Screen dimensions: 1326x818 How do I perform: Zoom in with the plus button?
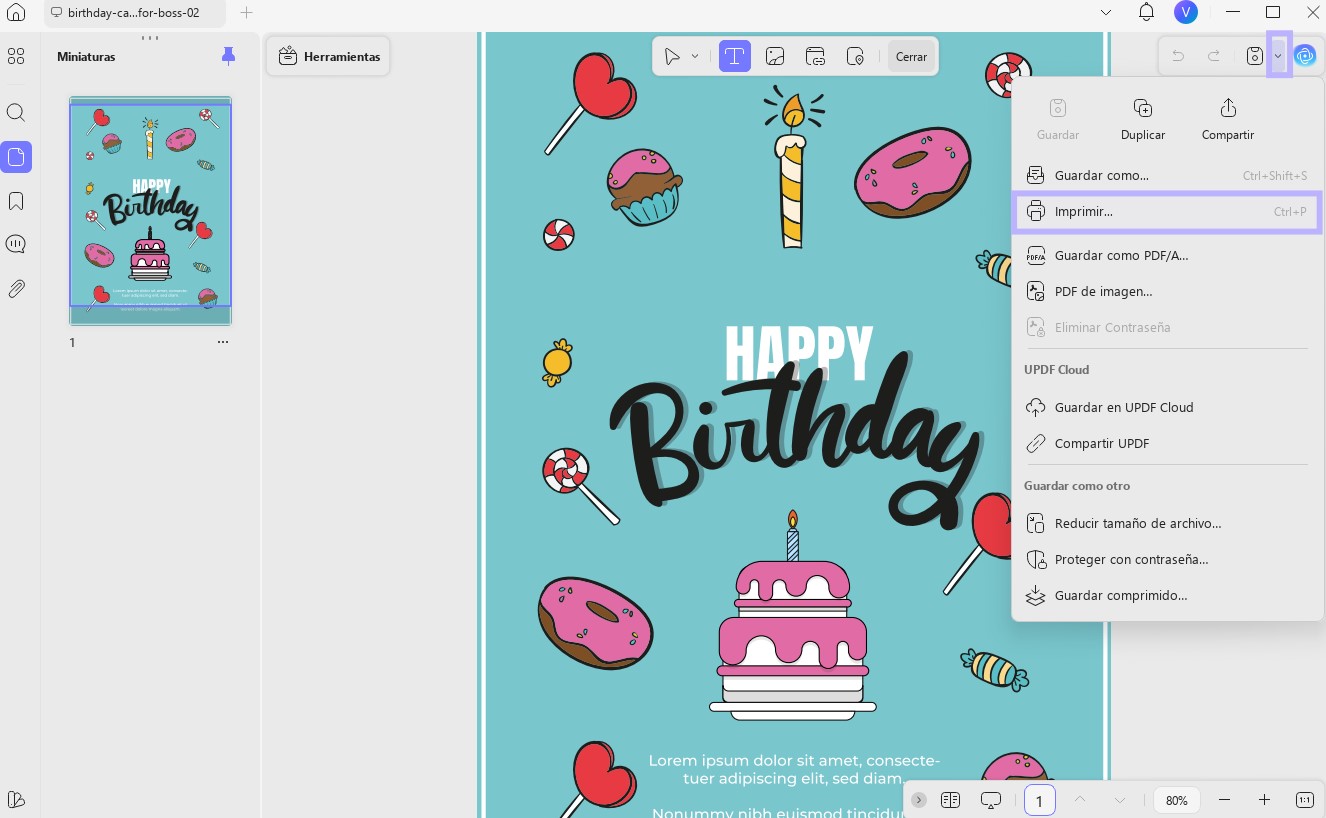pos(1264,800)
